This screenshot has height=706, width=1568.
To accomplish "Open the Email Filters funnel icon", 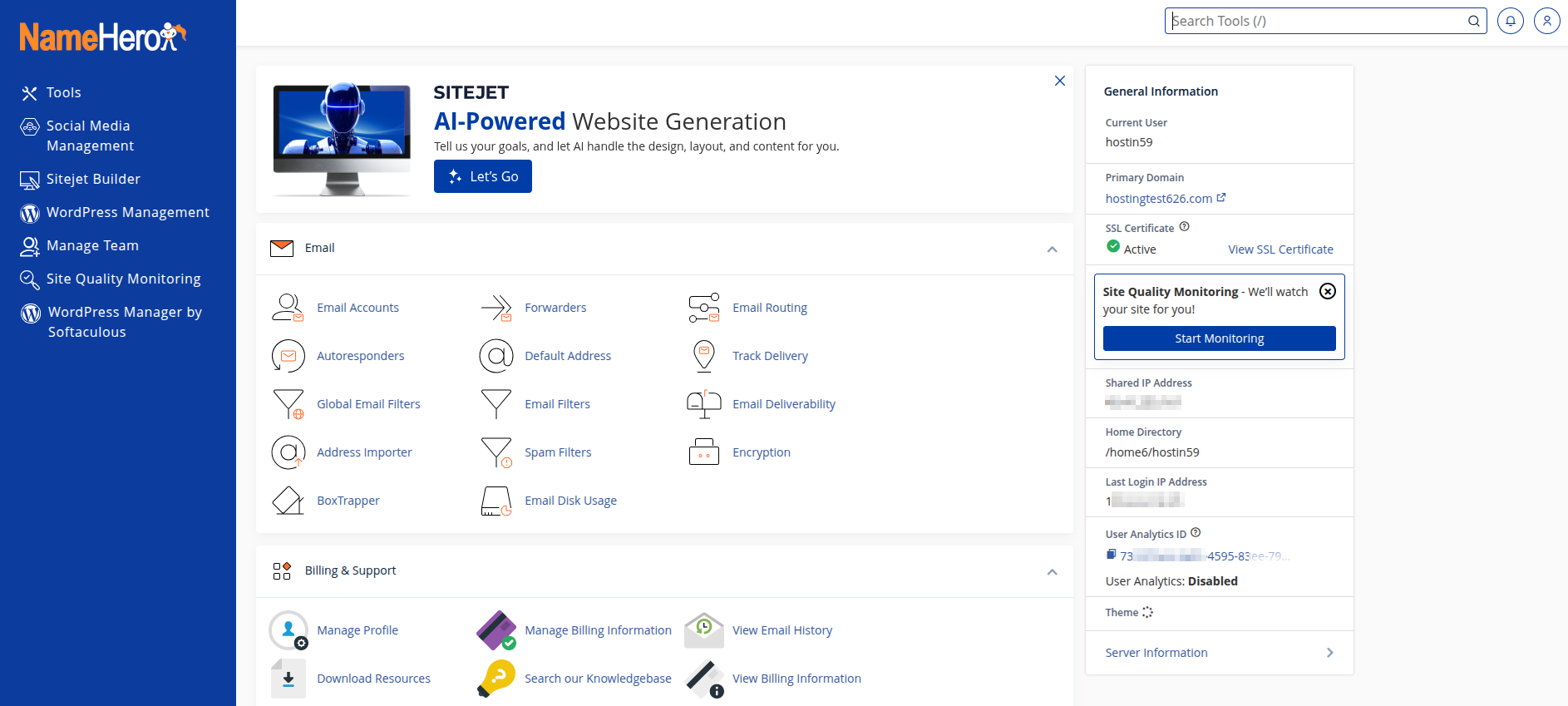I will coord(496,404).
